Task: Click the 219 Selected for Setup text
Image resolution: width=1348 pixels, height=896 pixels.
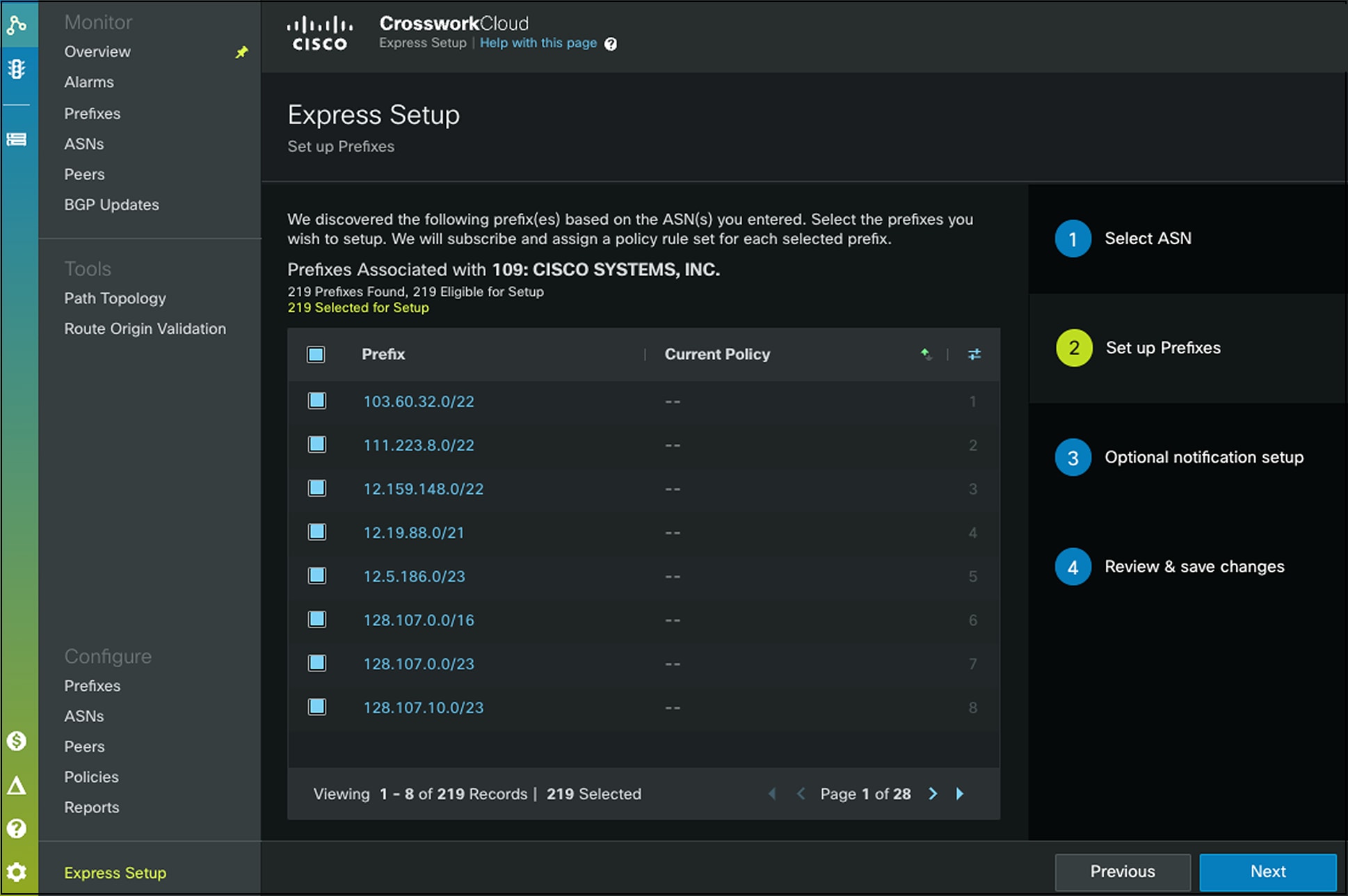Action: point(358,307)
